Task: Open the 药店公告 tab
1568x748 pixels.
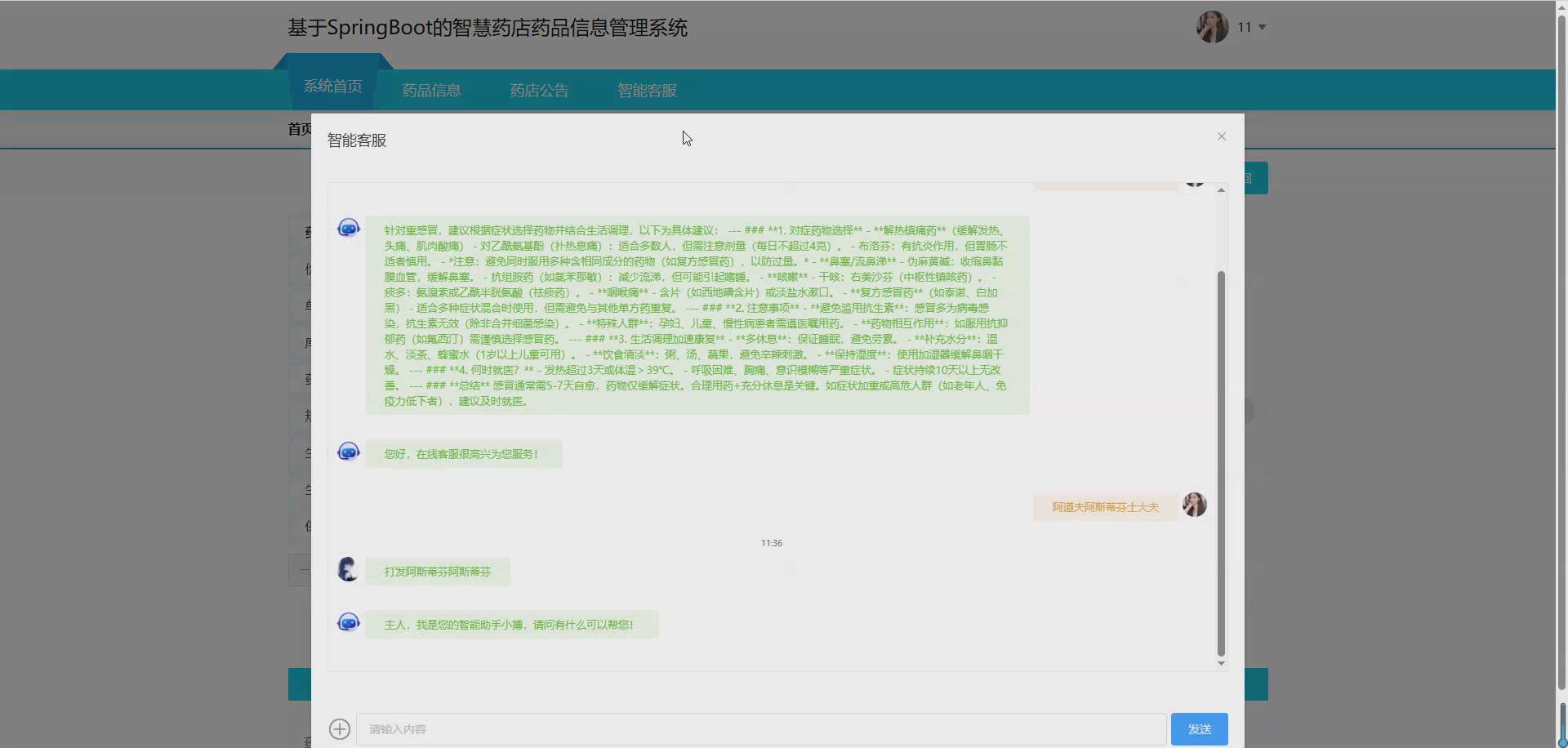Action: (539, 90)
